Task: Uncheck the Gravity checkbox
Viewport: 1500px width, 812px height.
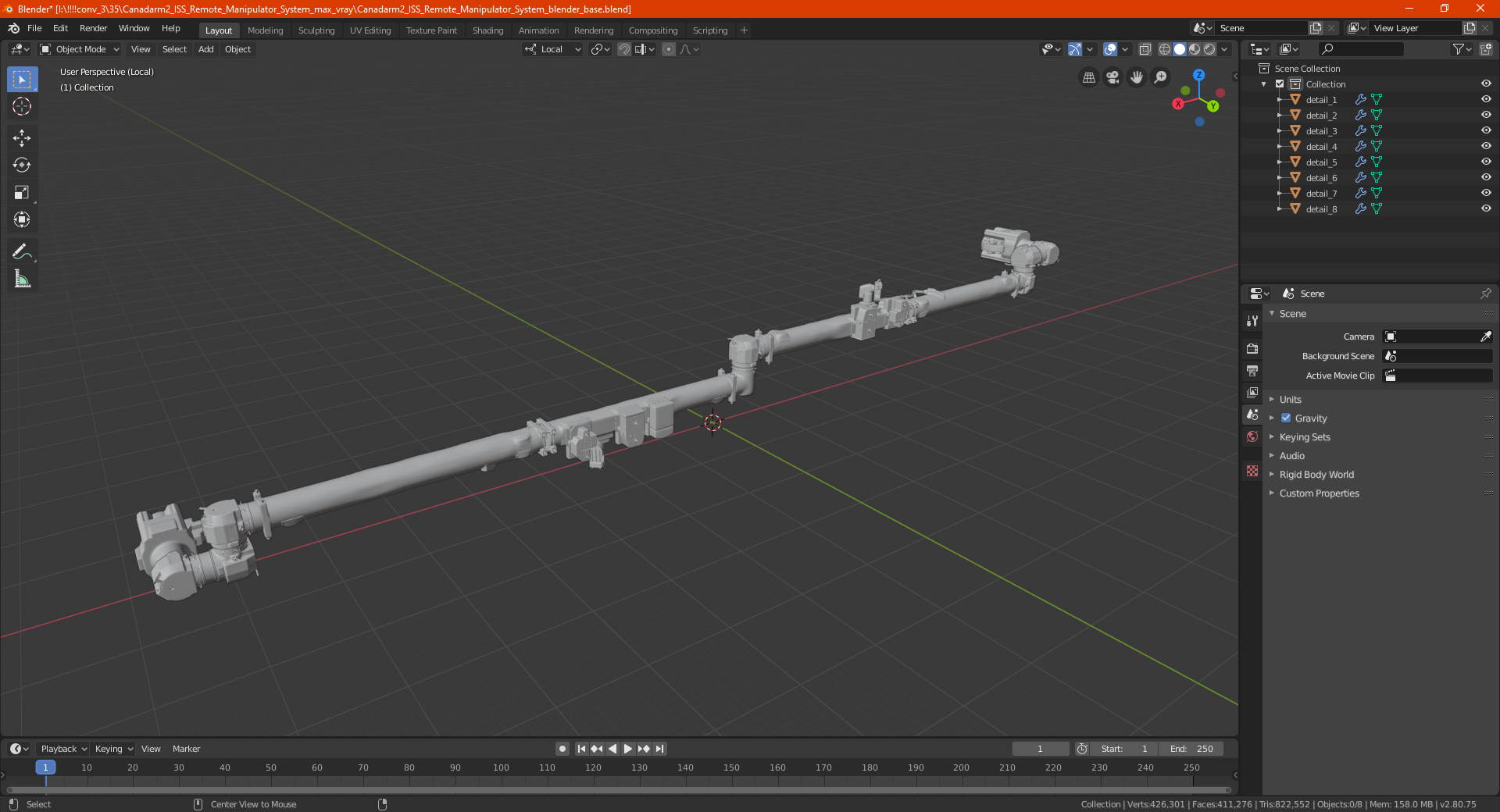Action: (1286, 418)
